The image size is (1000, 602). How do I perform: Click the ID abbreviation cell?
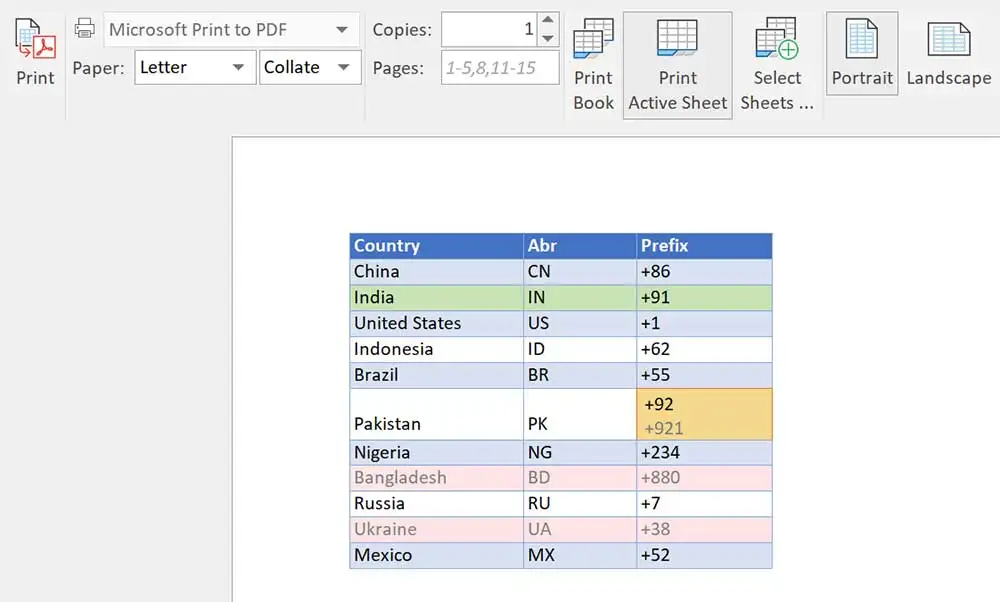[580, 349]
